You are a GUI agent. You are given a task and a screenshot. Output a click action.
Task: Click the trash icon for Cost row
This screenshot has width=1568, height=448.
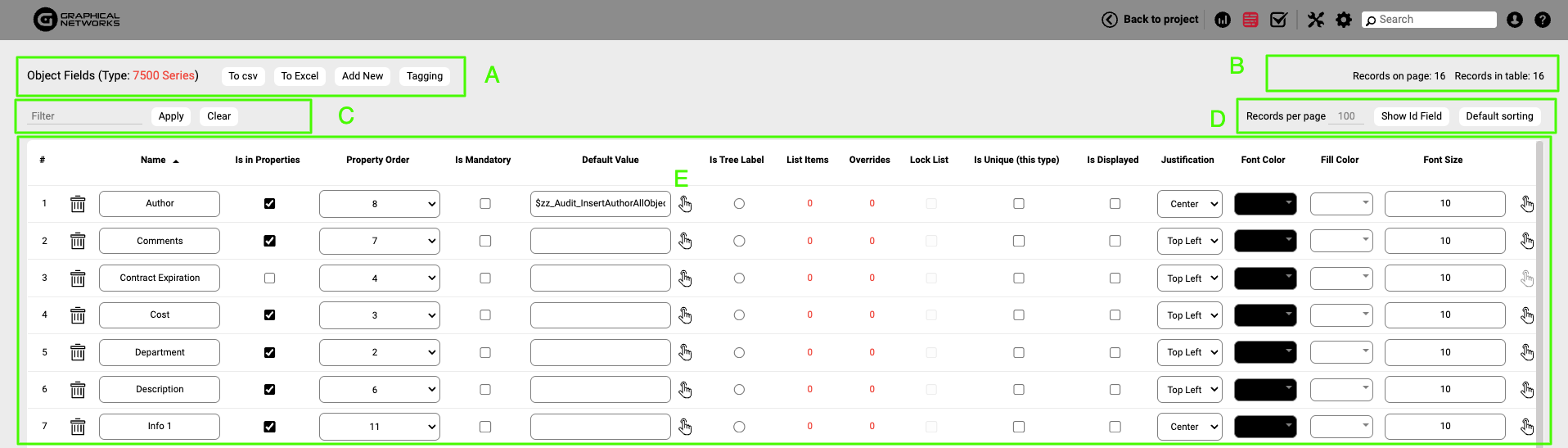[78, 315]
